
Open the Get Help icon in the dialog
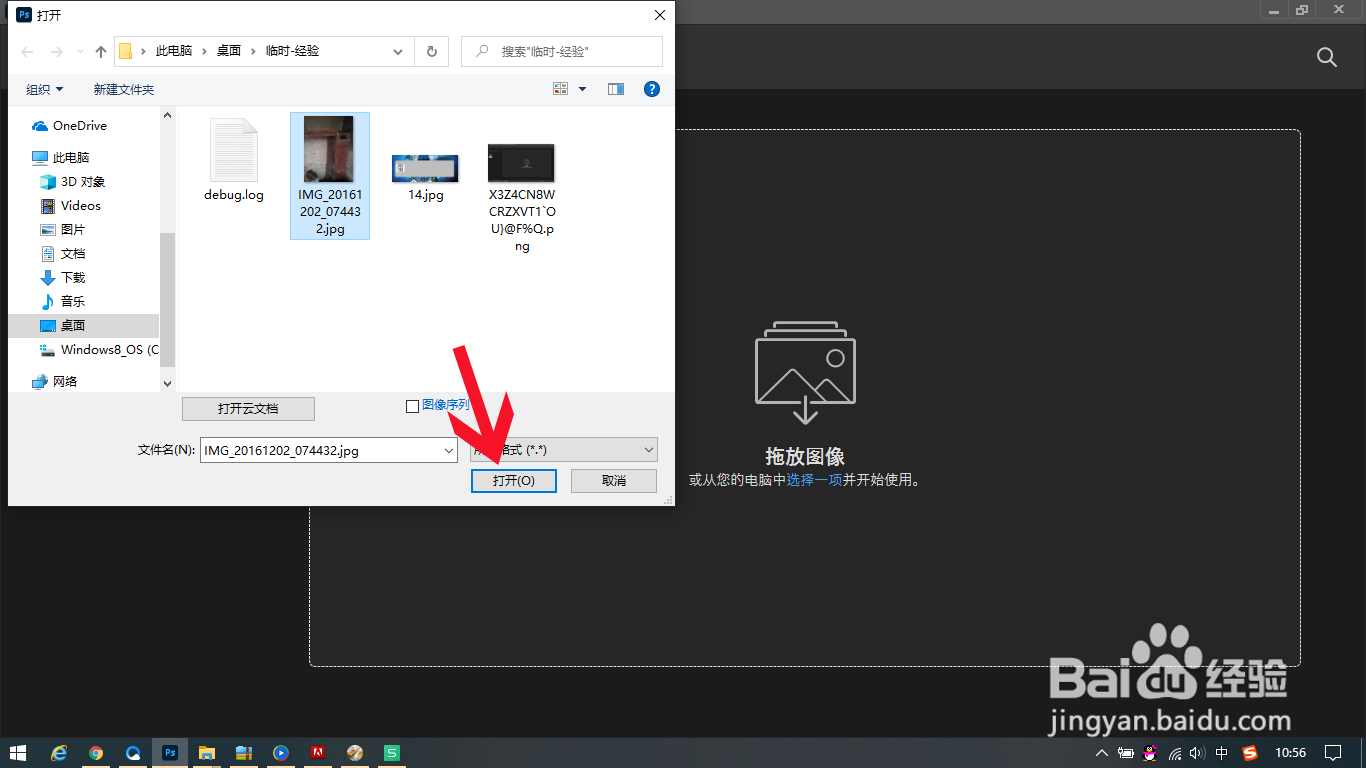(651, 88)
